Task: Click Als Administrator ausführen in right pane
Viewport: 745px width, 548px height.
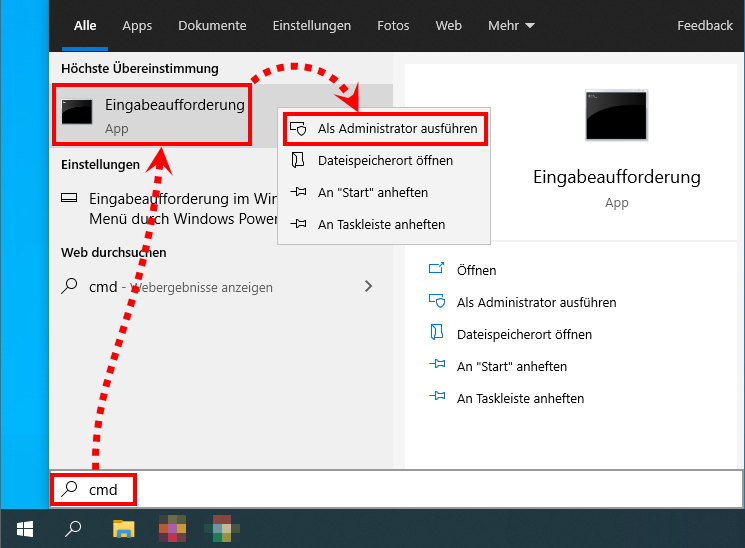Action: pyautogui.click(x=536, y=302)
